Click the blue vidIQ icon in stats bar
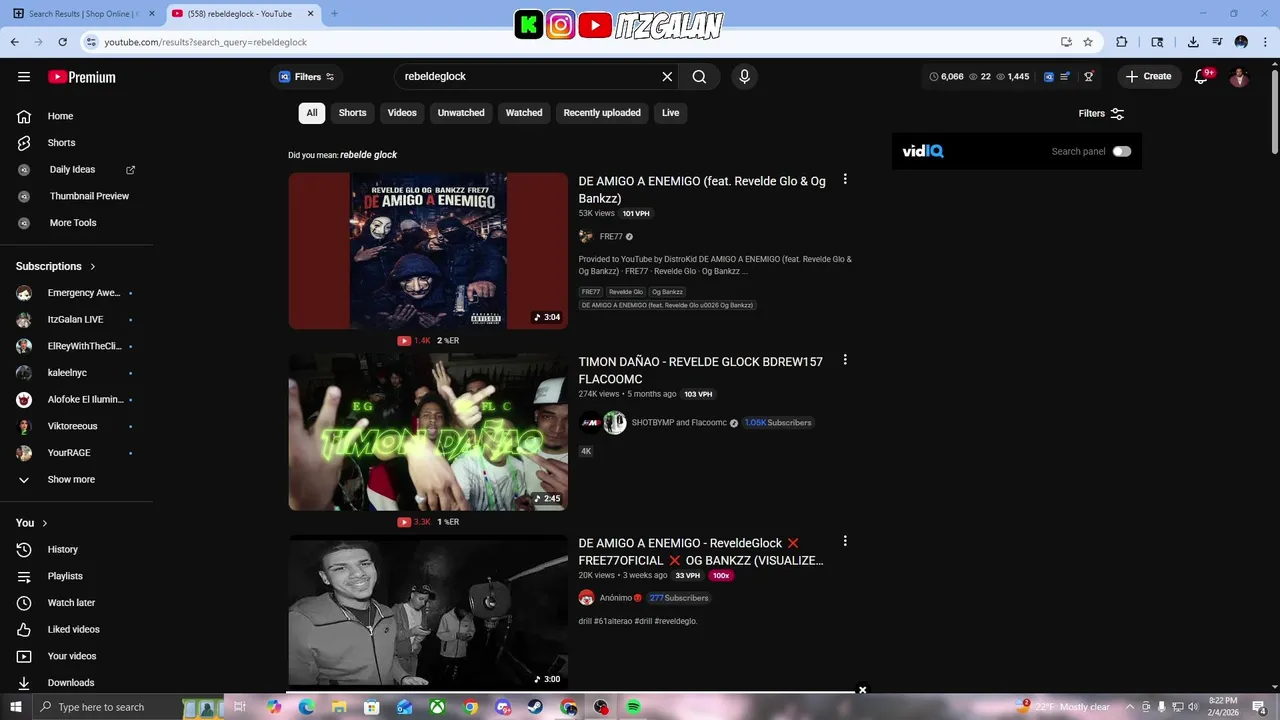Screen dimensions: 1280x720 click(1049, 76)
